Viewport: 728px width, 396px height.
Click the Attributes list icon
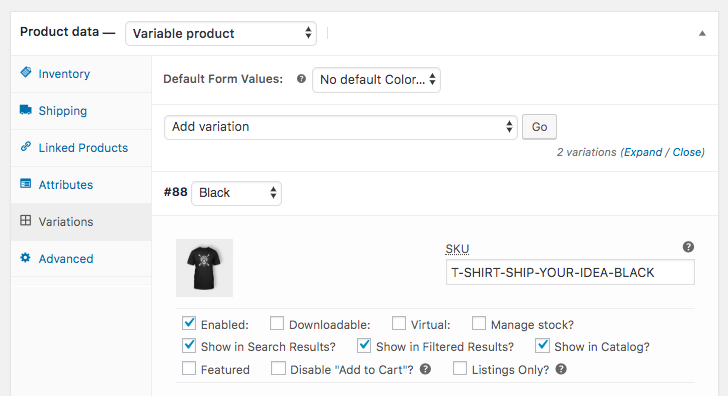pyautogui.click(x=26, y=183)
